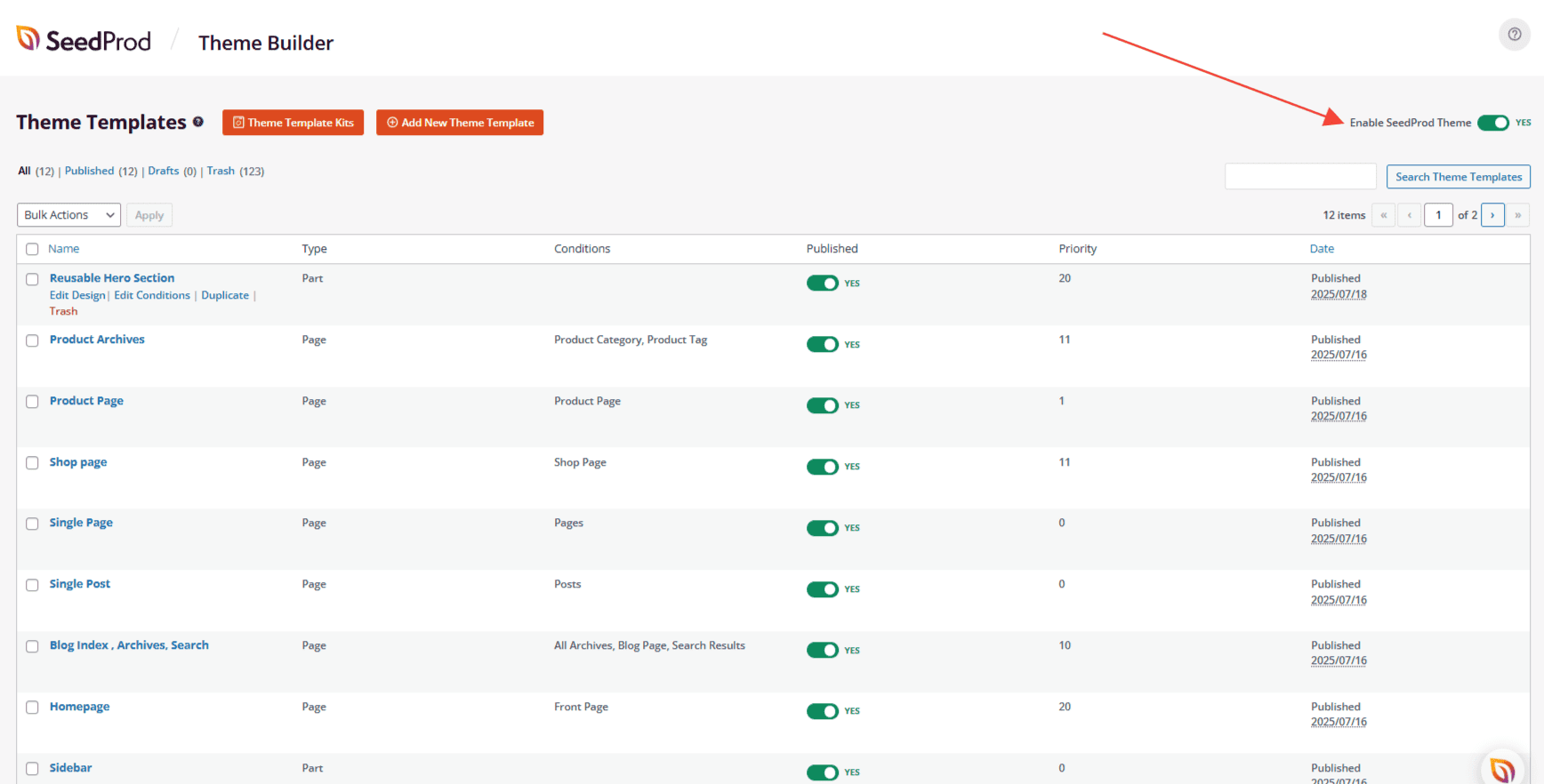Check the Sidebar checkbox
The image size is (1544, 784).
coord(32,769)
